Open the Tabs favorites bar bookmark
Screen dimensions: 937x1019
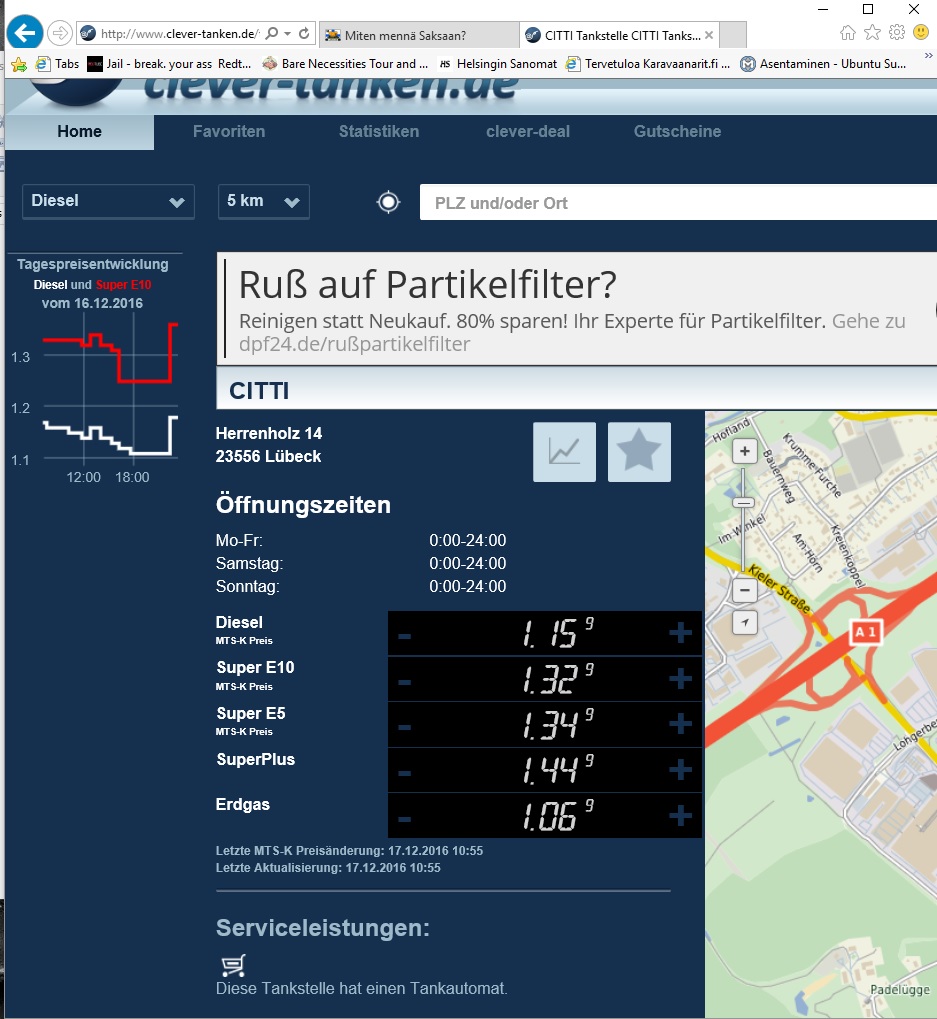(58, 64)
